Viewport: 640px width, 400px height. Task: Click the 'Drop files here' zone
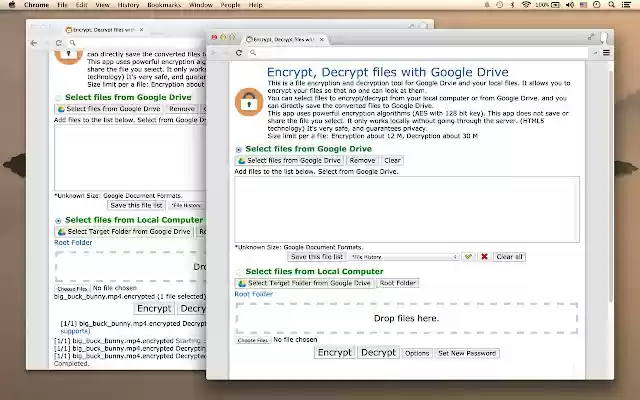[407, 318]
